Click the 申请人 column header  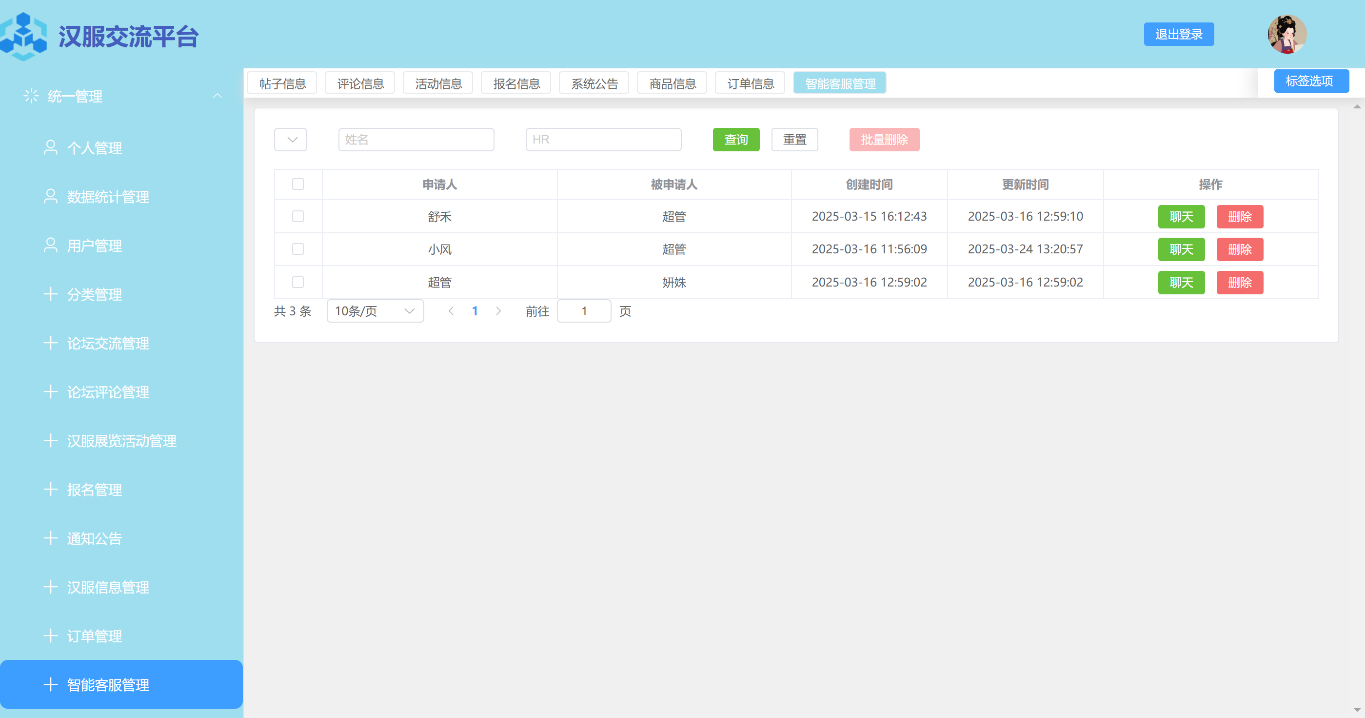(440, 185)
